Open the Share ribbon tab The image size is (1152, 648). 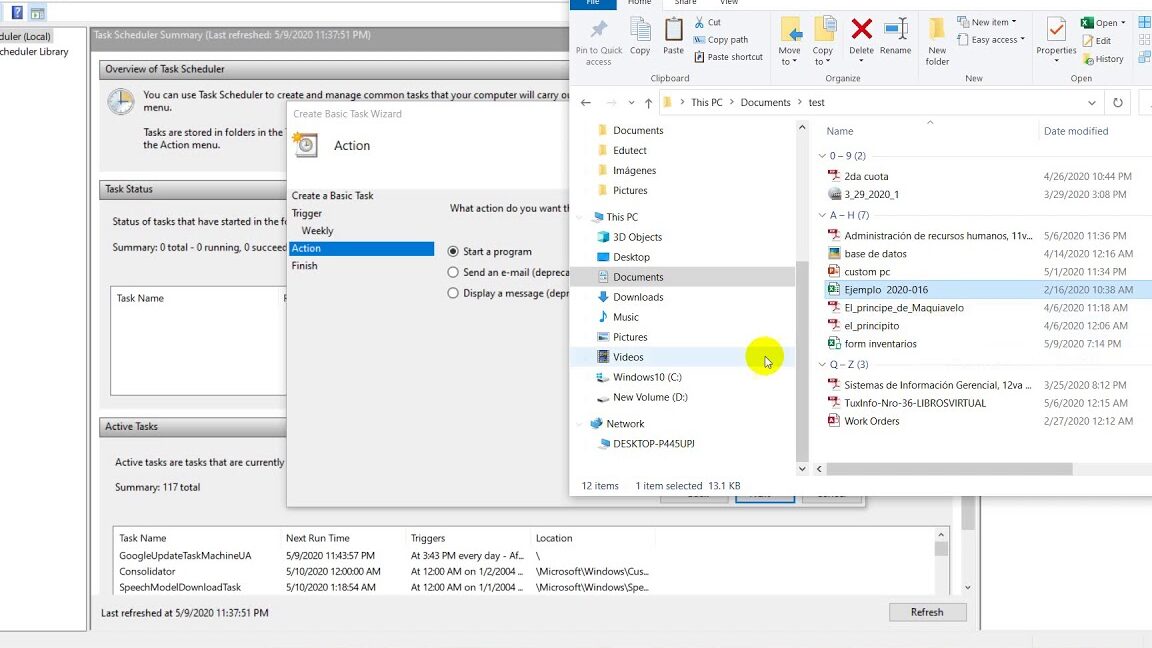pos(686,3)
